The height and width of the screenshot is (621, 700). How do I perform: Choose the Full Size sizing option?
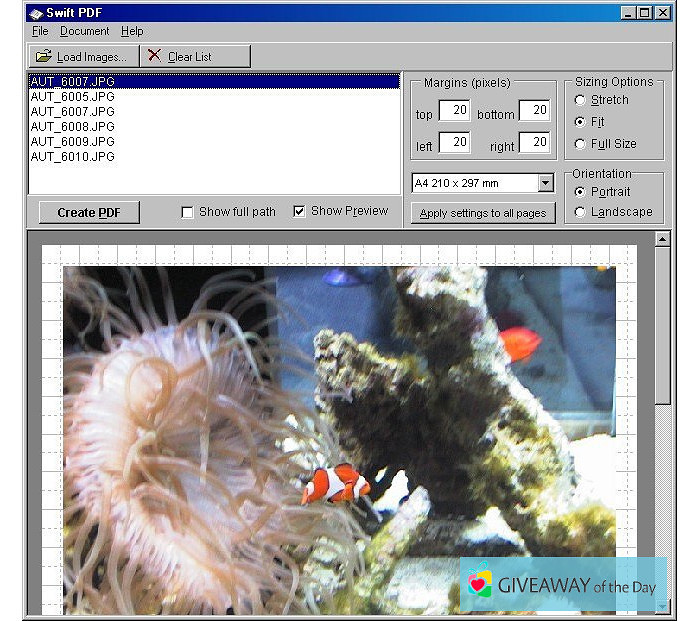[x=580, y=144]
